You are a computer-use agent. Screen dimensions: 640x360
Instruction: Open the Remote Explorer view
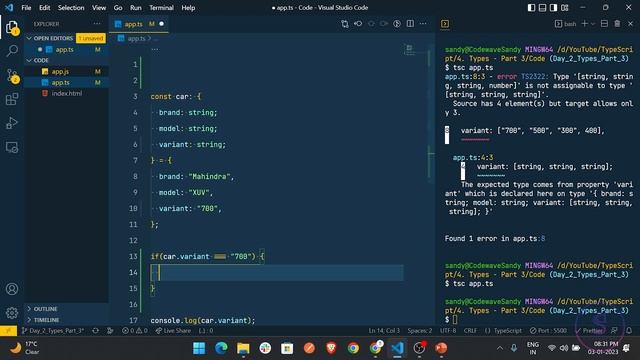12,147
